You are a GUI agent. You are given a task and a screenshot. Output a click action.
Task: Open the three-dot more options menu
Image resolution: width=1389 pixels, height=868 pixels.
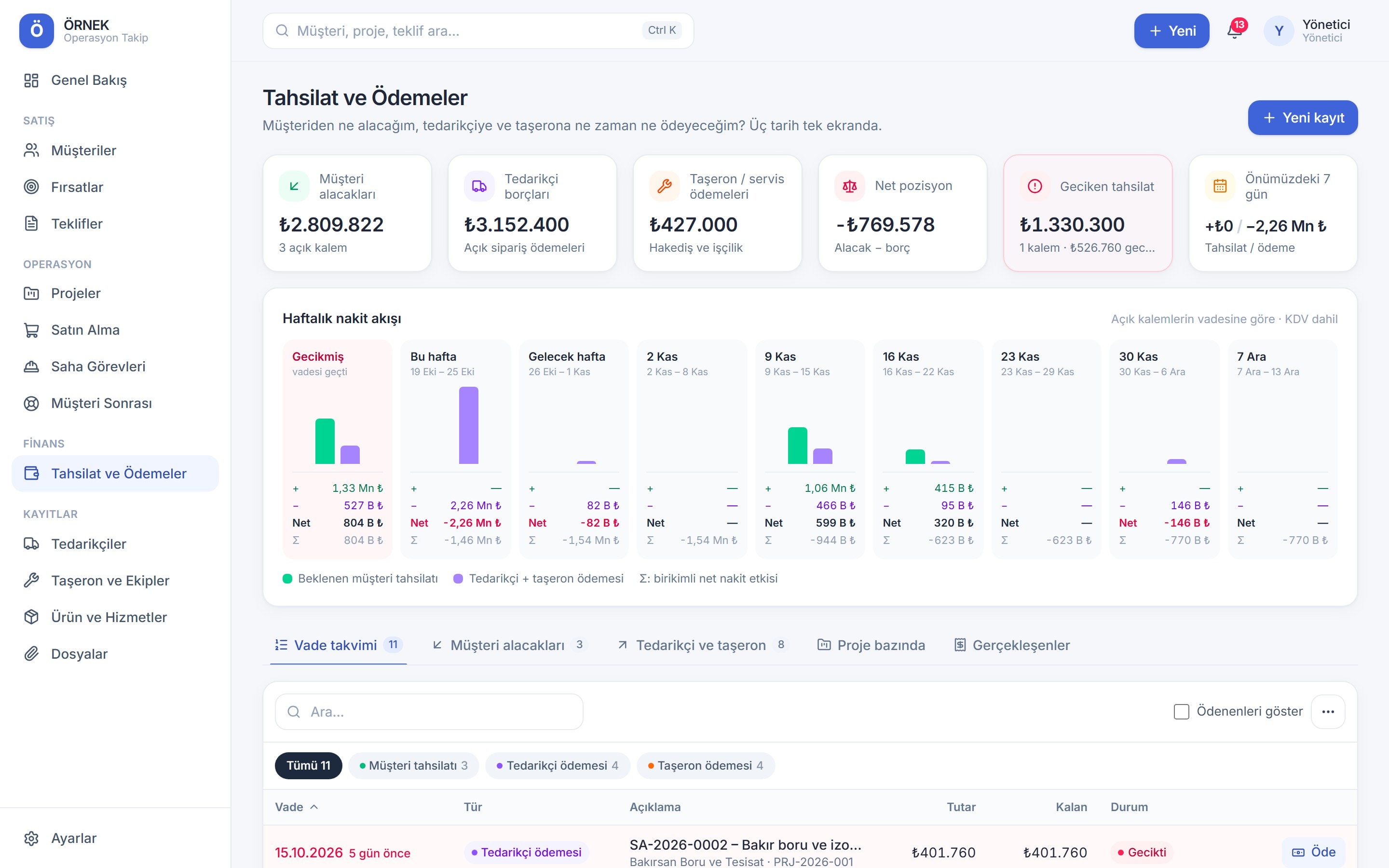coord(1328,712)
